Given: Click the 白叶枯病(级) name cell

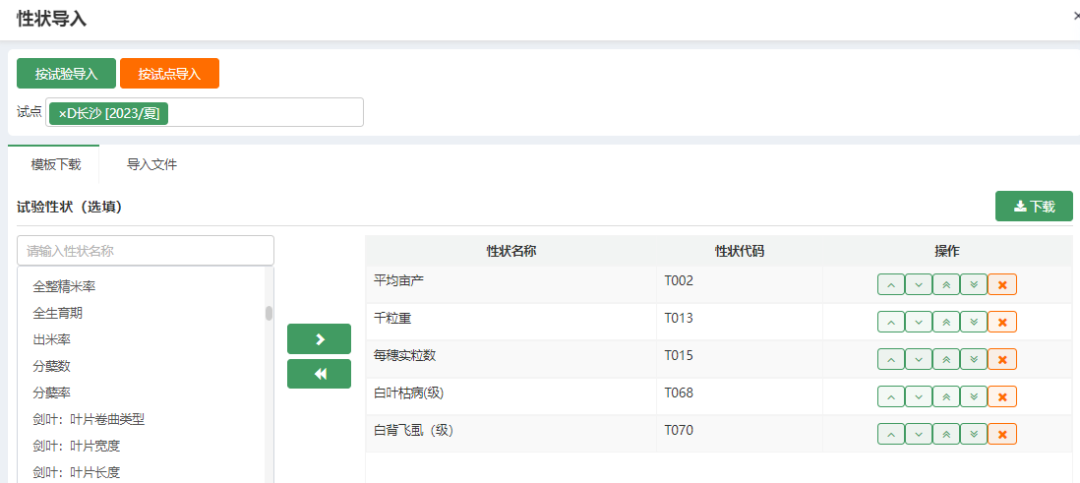Looking at the screenshot, I should click(x=511, y=396).
